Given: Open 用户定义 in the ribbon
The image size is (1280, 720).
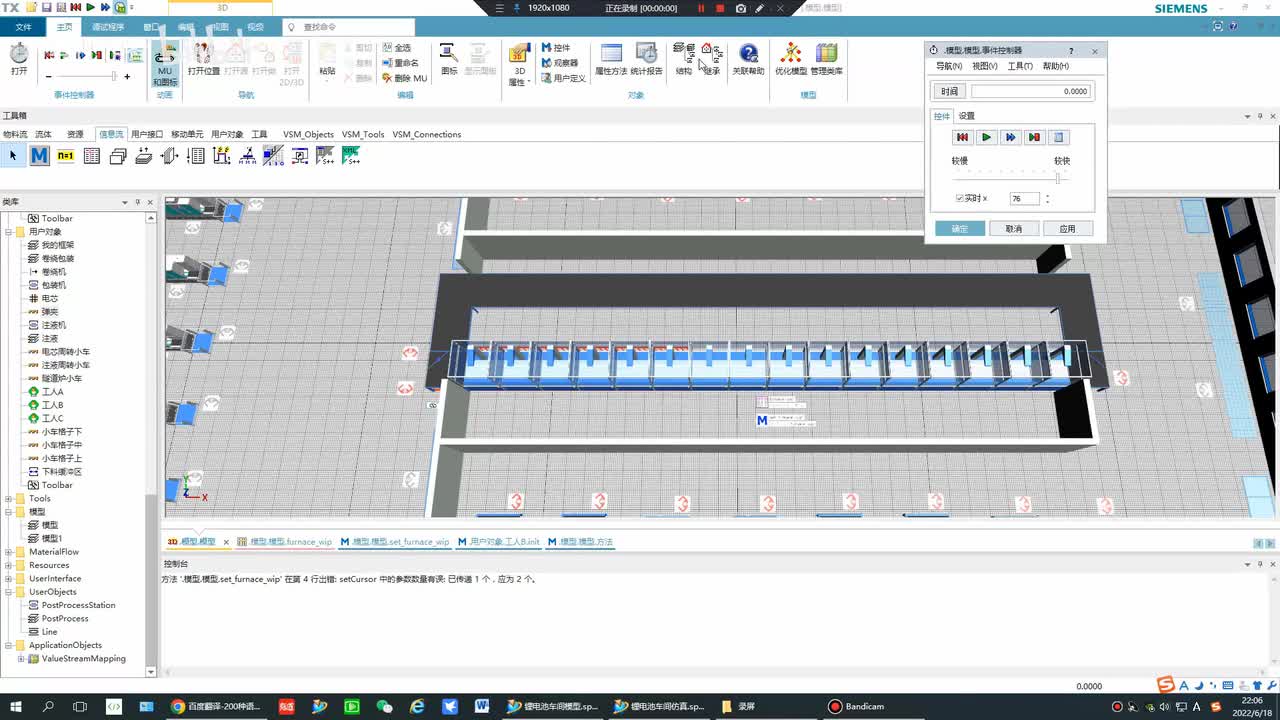Looking at the screenshot, I should (563, 78).
